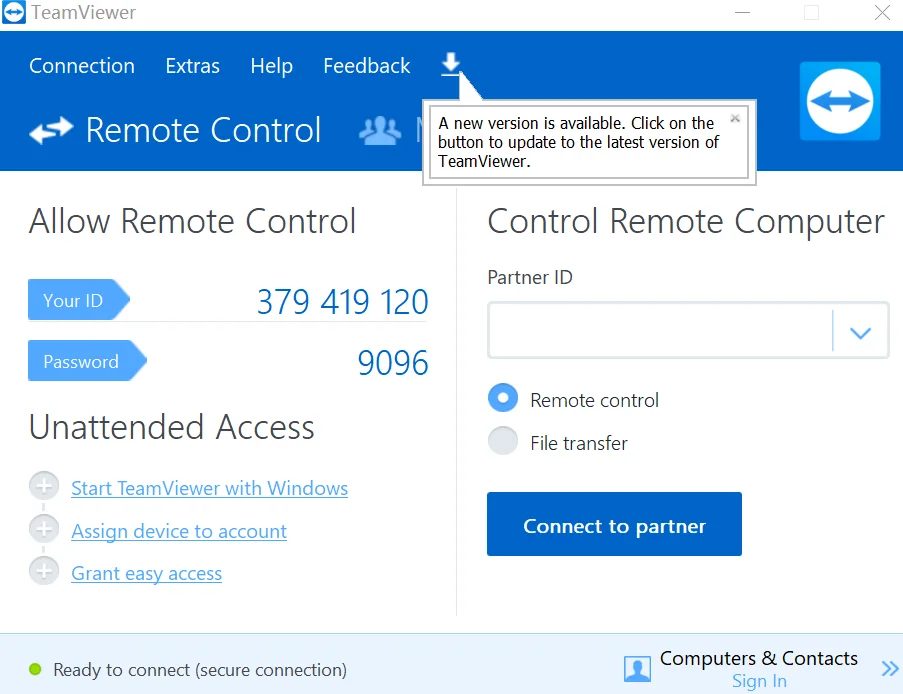
Task: Click the Sign In link
Action: pos(759,681)
